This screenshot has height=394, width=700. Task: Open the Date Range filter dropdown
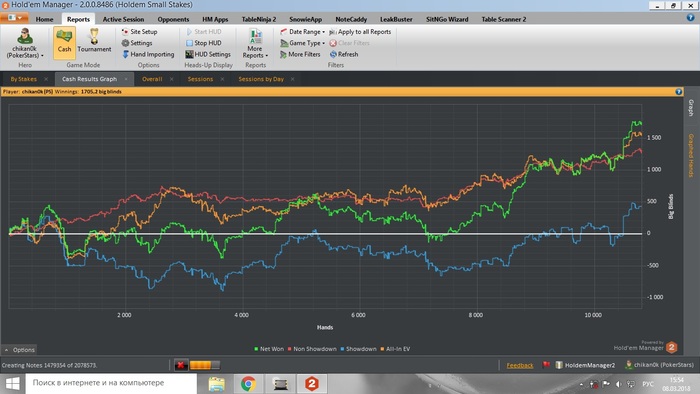point(302,32)
